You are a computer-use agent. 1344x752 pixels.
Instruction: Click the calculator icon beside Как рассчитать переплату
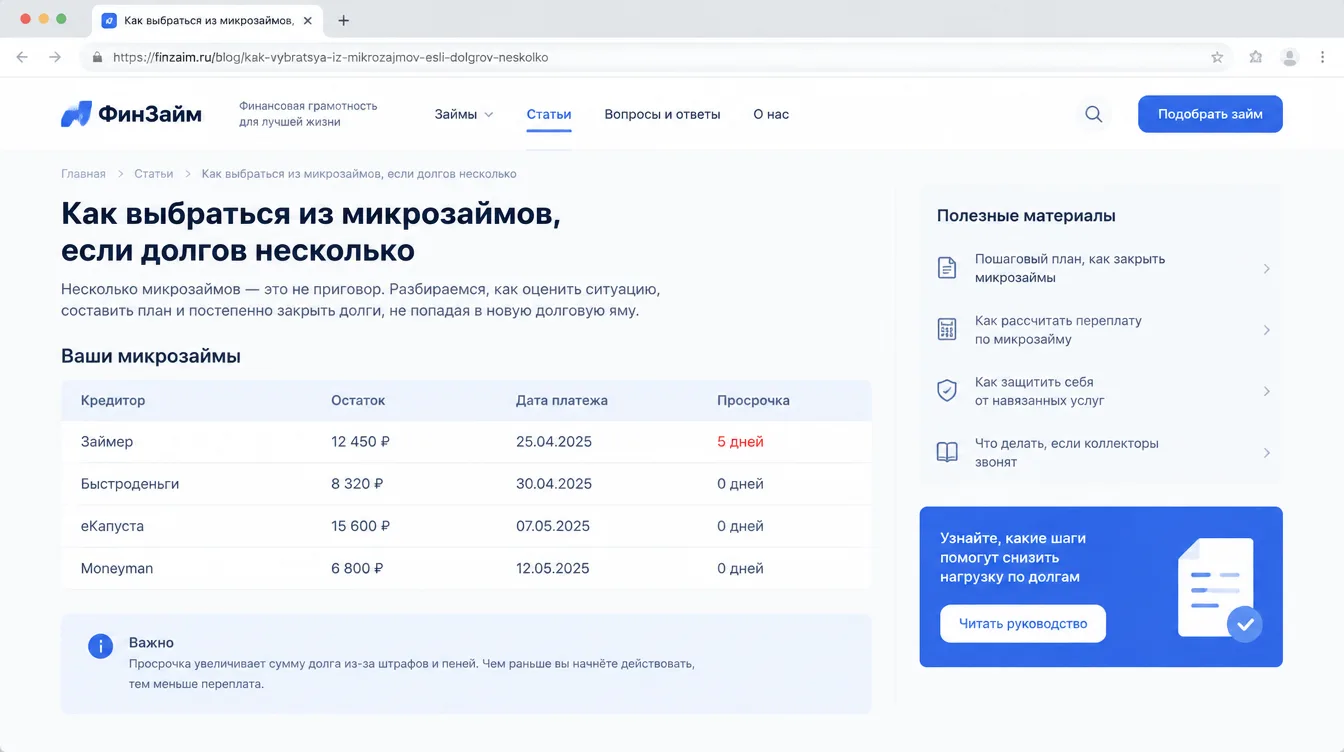point(946,330)
